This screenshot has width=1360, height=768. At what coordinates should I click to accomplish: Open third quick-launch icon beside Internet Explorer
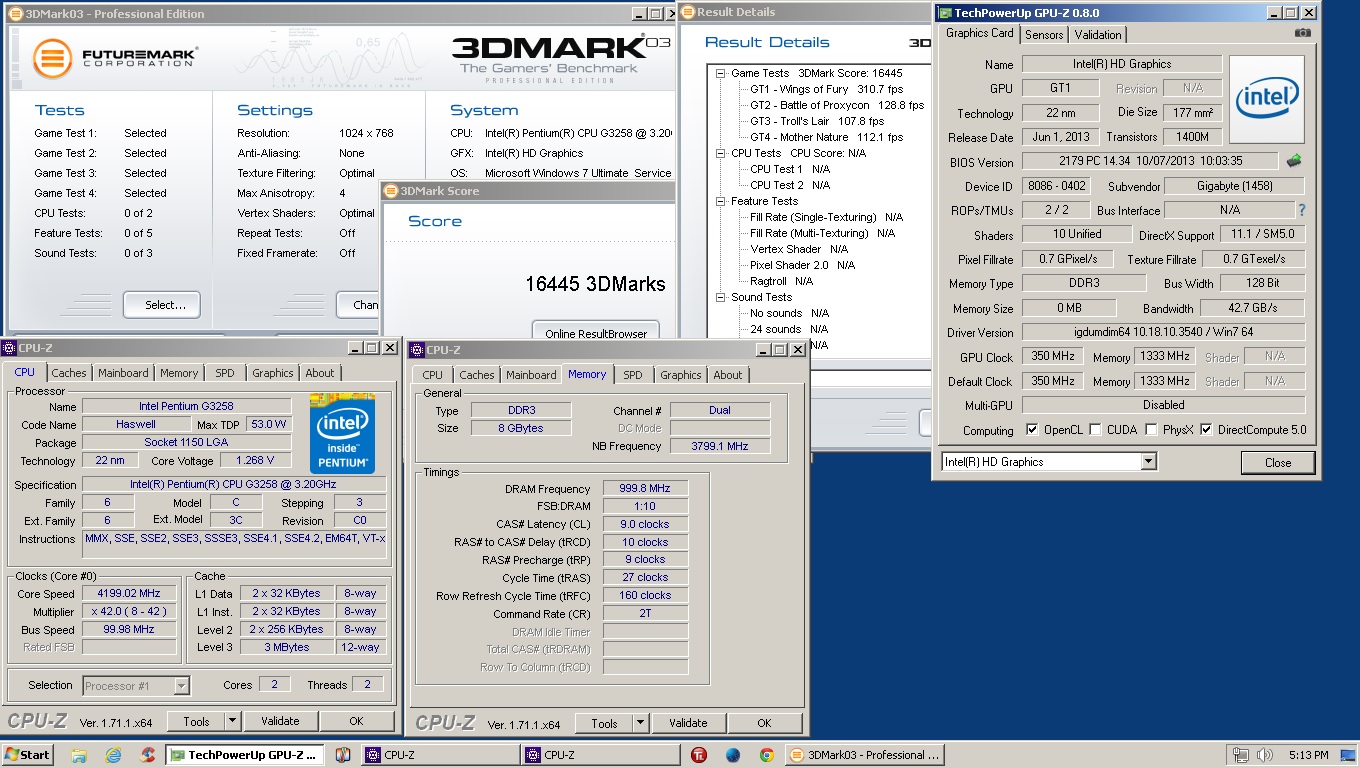pos(147,755)
